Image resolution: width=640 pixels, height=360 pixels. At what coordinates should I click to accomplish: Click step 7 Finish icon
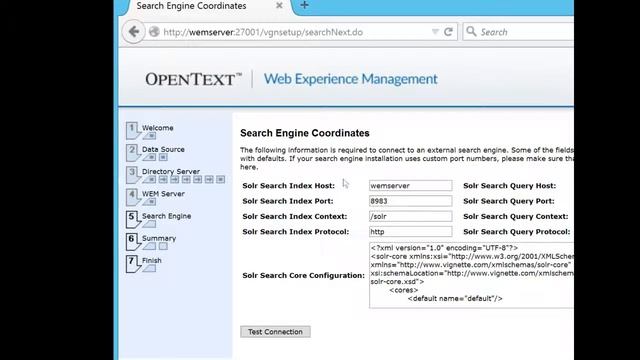point(133,264)
